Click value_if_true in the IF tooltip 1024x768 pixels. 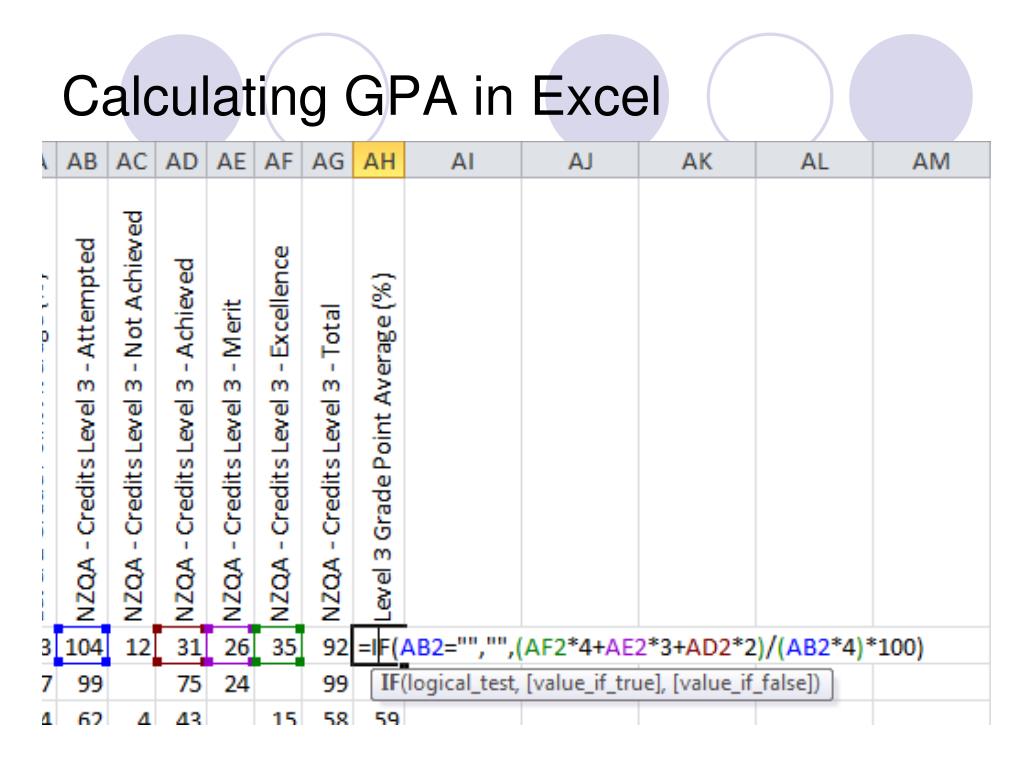coord(566,683)
